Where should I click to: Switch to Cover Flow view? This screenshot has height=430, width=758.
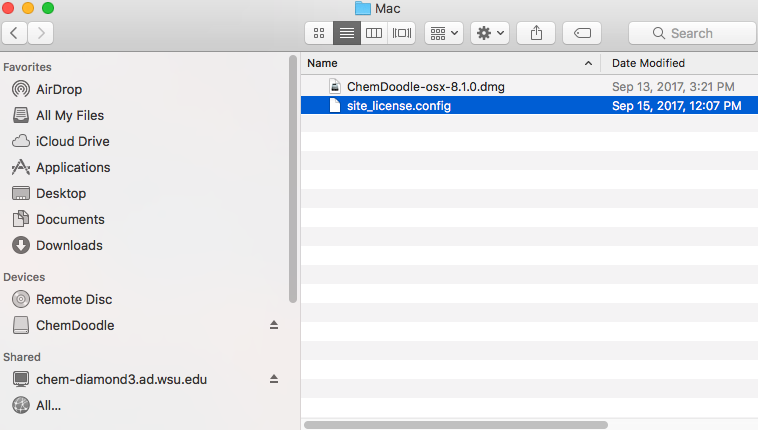pos(402,33)
